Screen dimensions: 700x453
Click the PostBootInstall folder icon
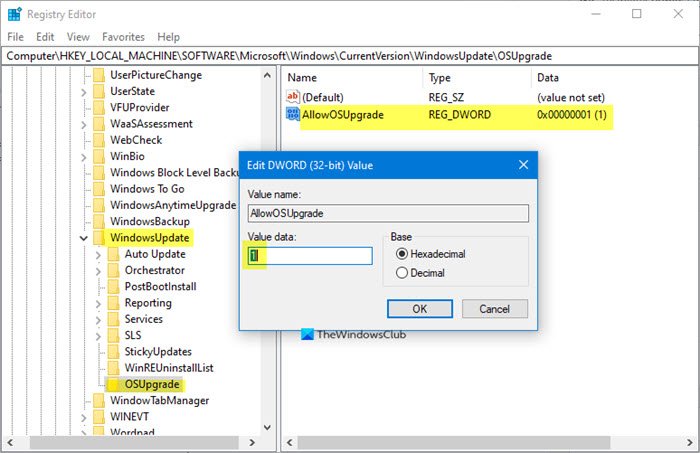click(x=113, y=287)
